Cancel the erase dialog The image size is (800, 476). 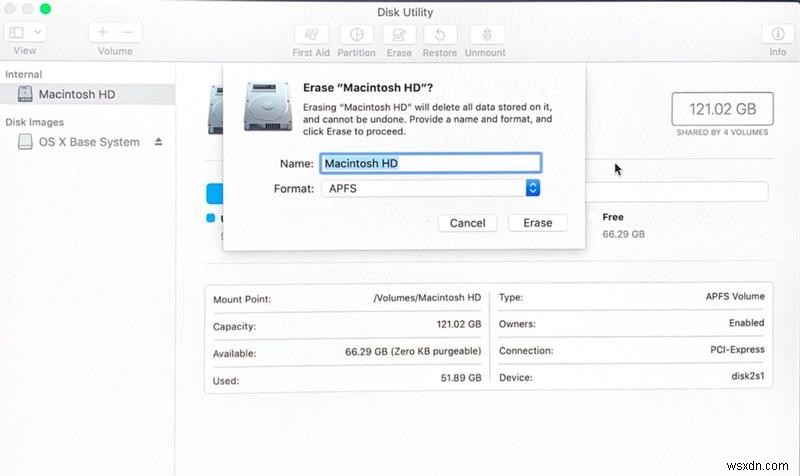(467, 223)
